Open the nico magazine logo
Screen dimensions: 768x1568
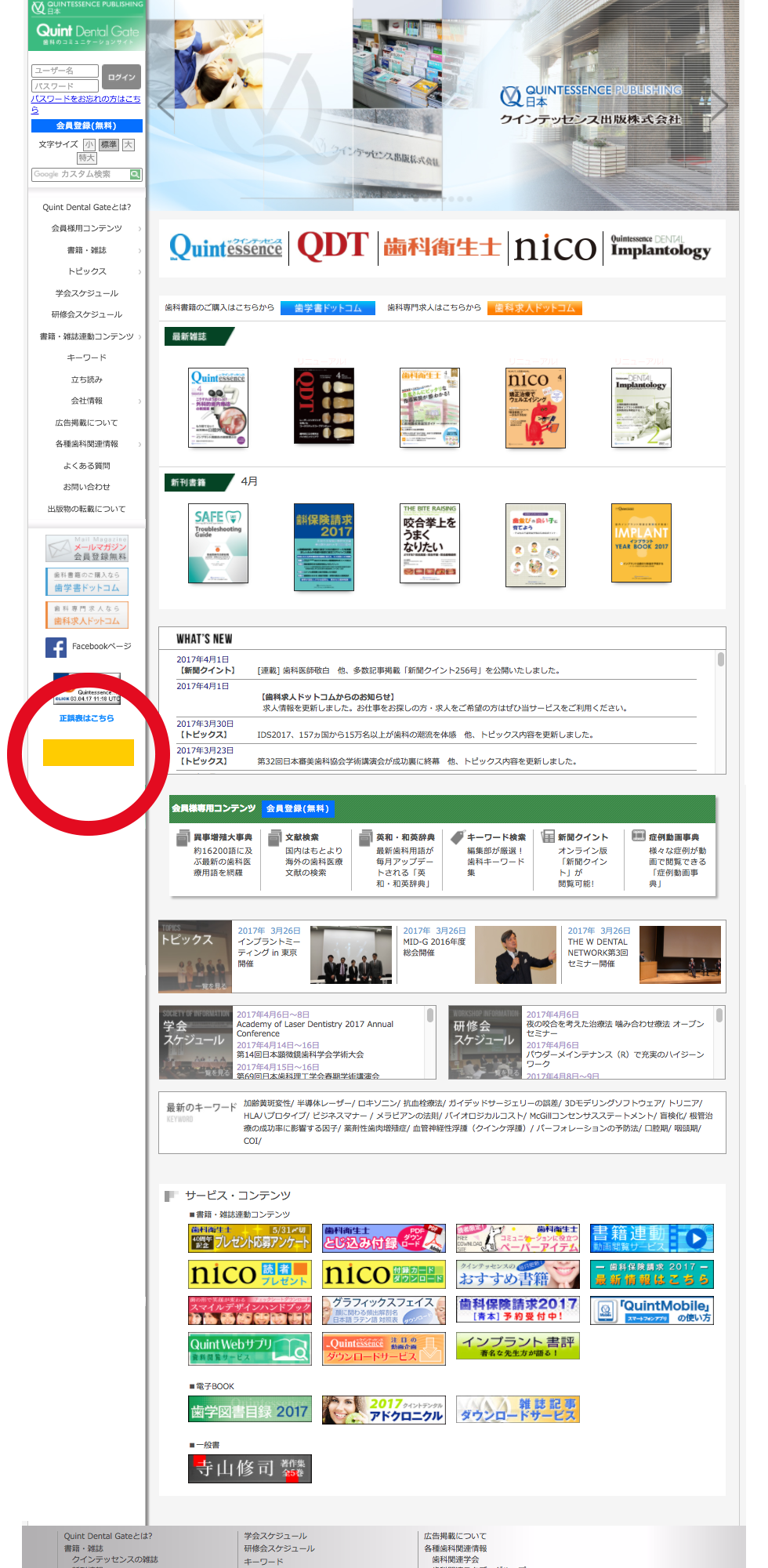pos(555,248)
